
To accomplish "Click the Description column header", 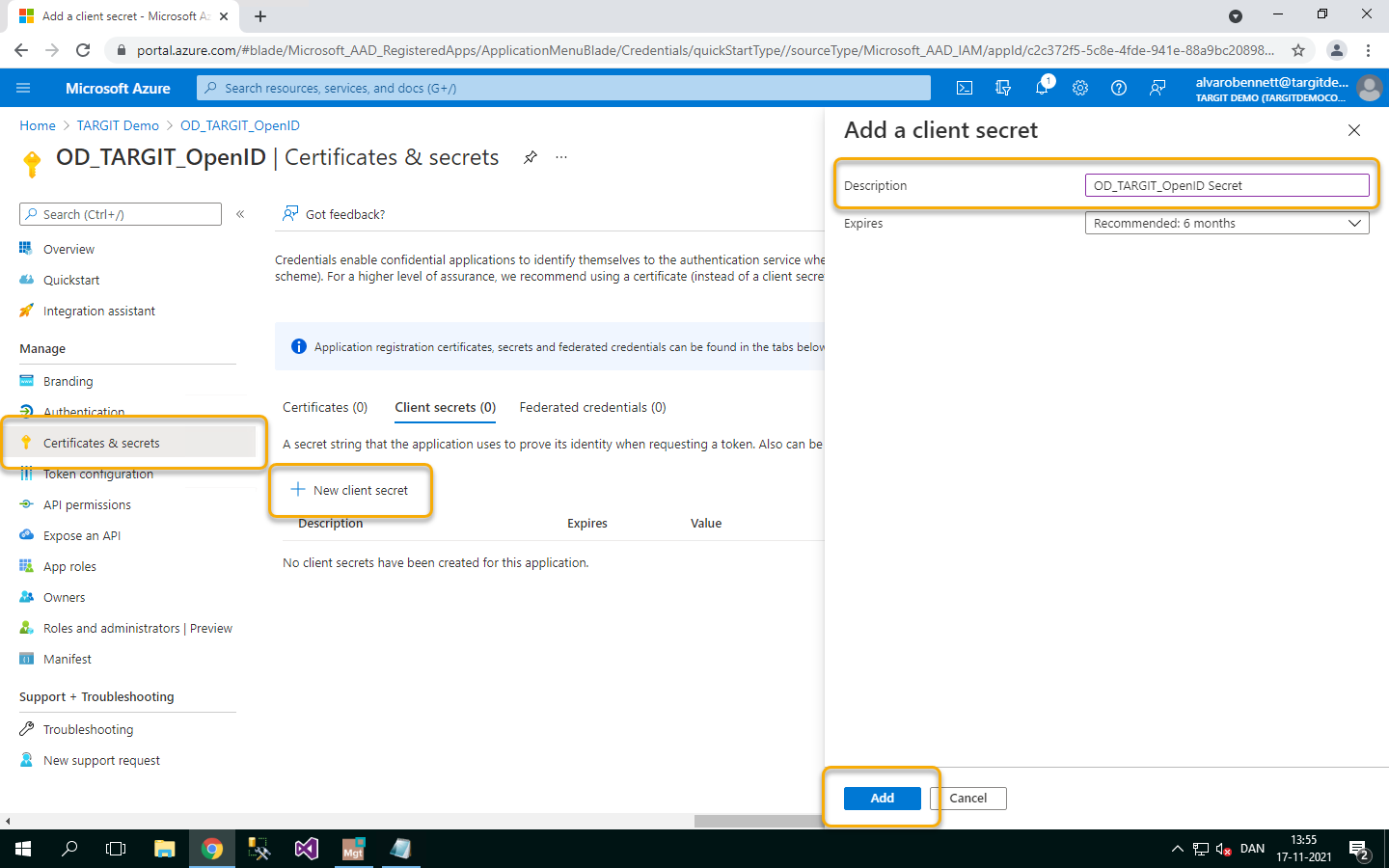I will [331, 523].
